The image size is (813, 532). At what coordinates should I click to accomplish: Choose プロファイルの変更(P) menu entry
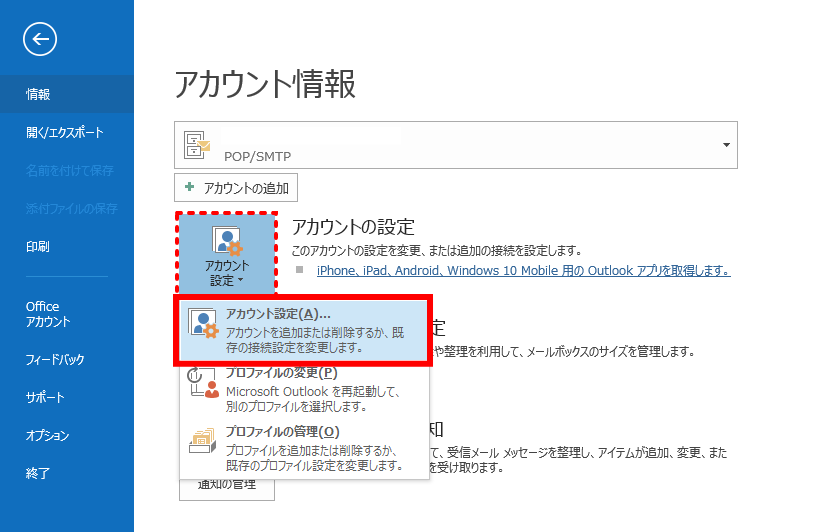[x=304, y=389]
